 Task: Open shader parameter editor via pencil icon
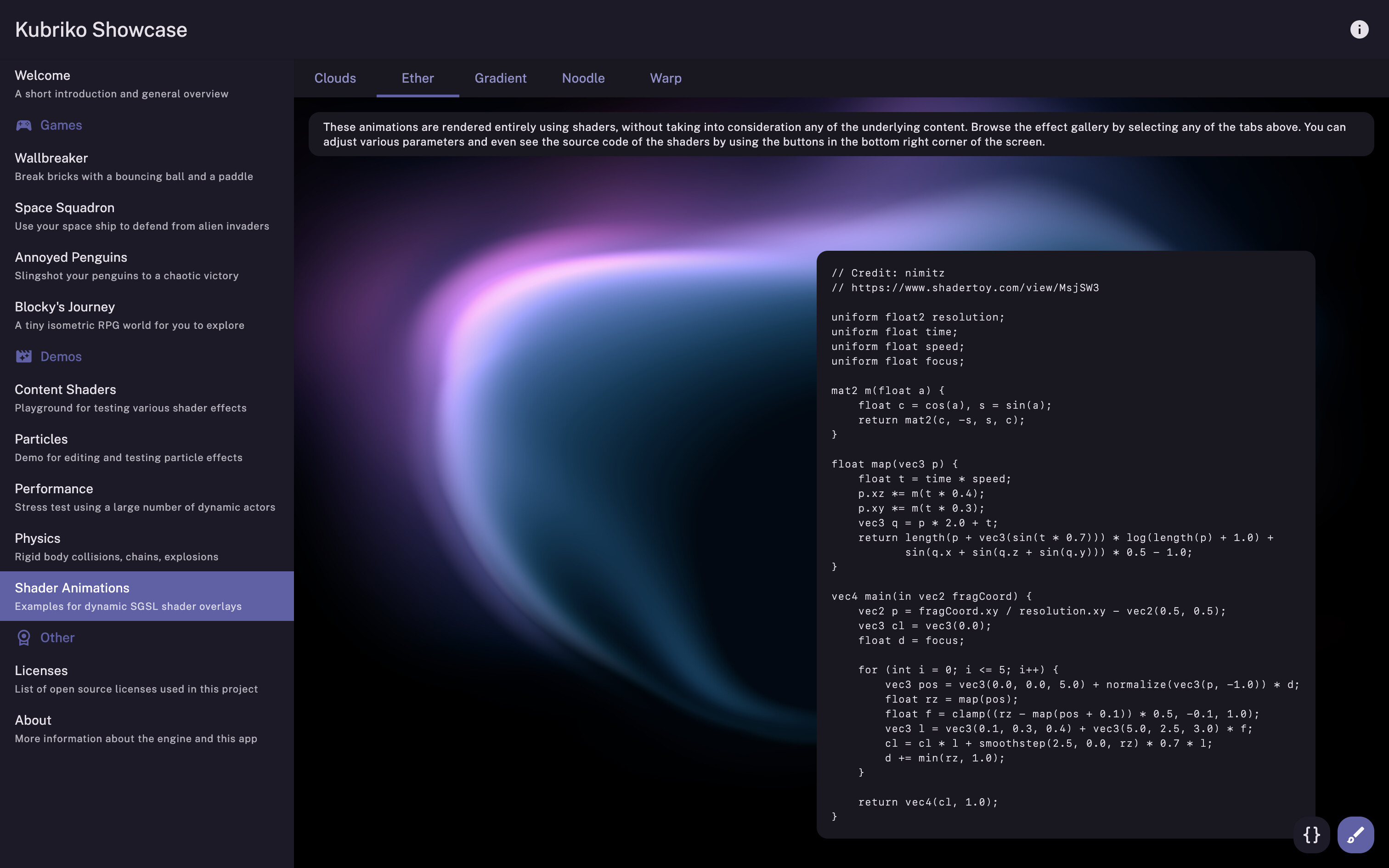[1355, 834]
